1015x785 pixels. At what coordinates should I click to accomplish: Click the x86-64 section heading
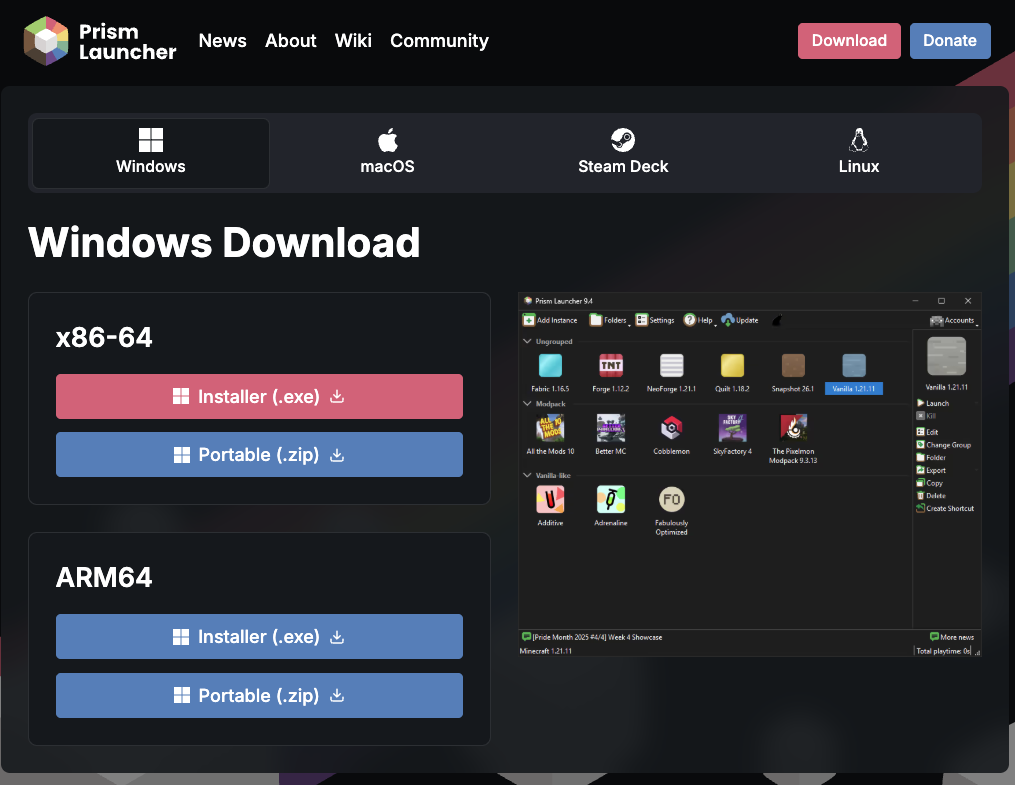coord(104,337)
